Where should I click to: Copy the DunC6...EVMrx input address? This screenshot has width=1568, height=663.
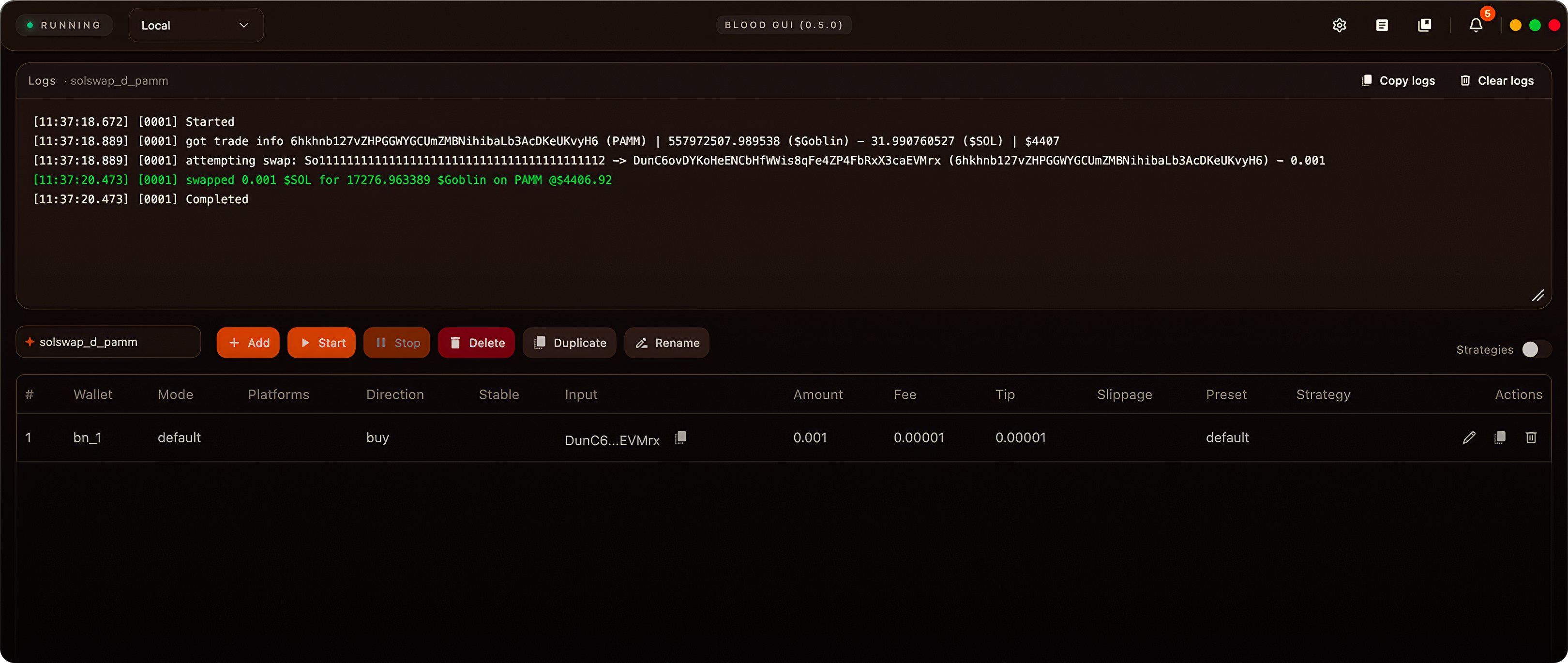click(680, 437)
